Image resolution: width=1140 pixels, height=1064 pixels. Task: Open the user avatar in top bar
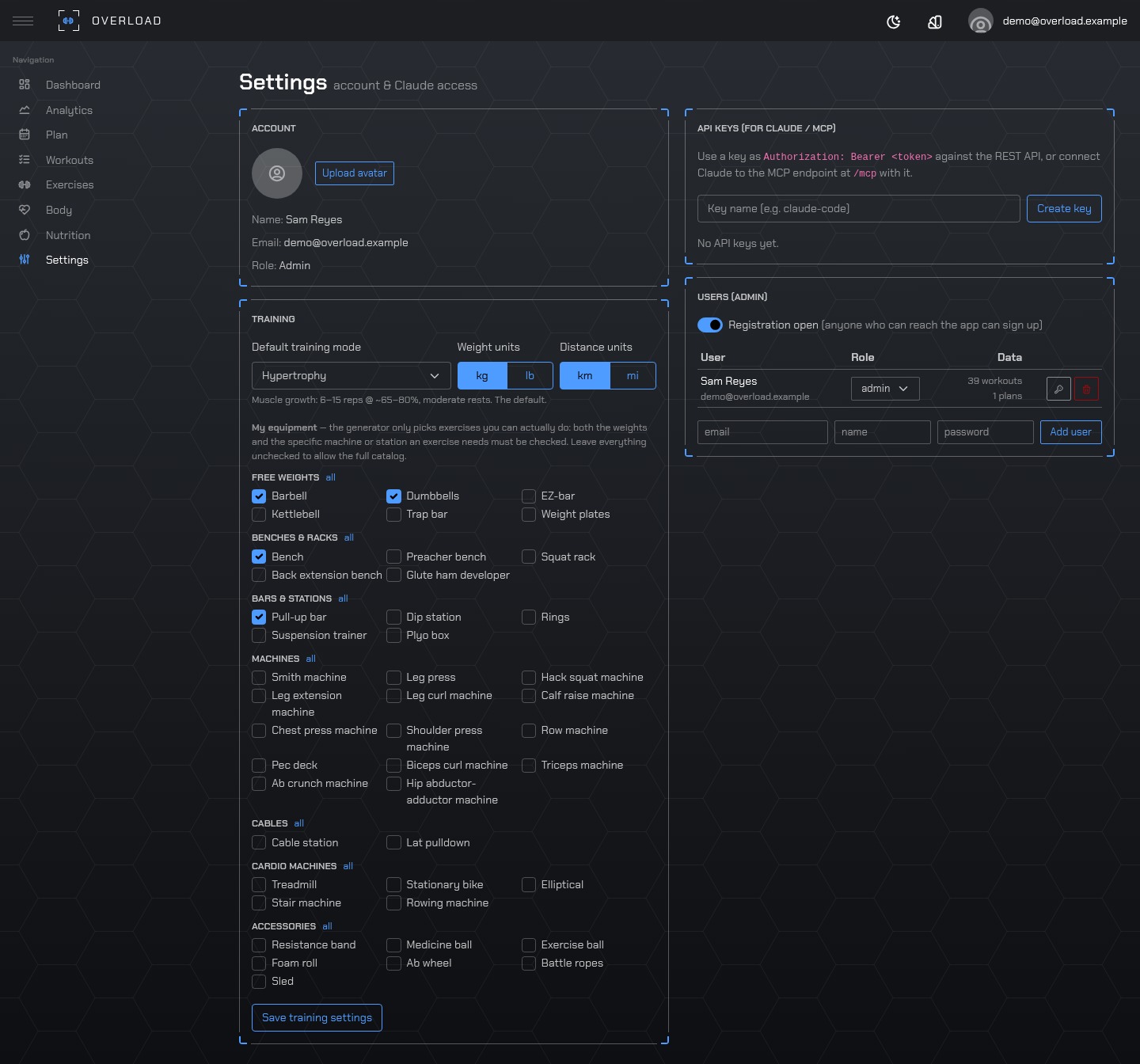pyautogui.click(x=980, y=21)
